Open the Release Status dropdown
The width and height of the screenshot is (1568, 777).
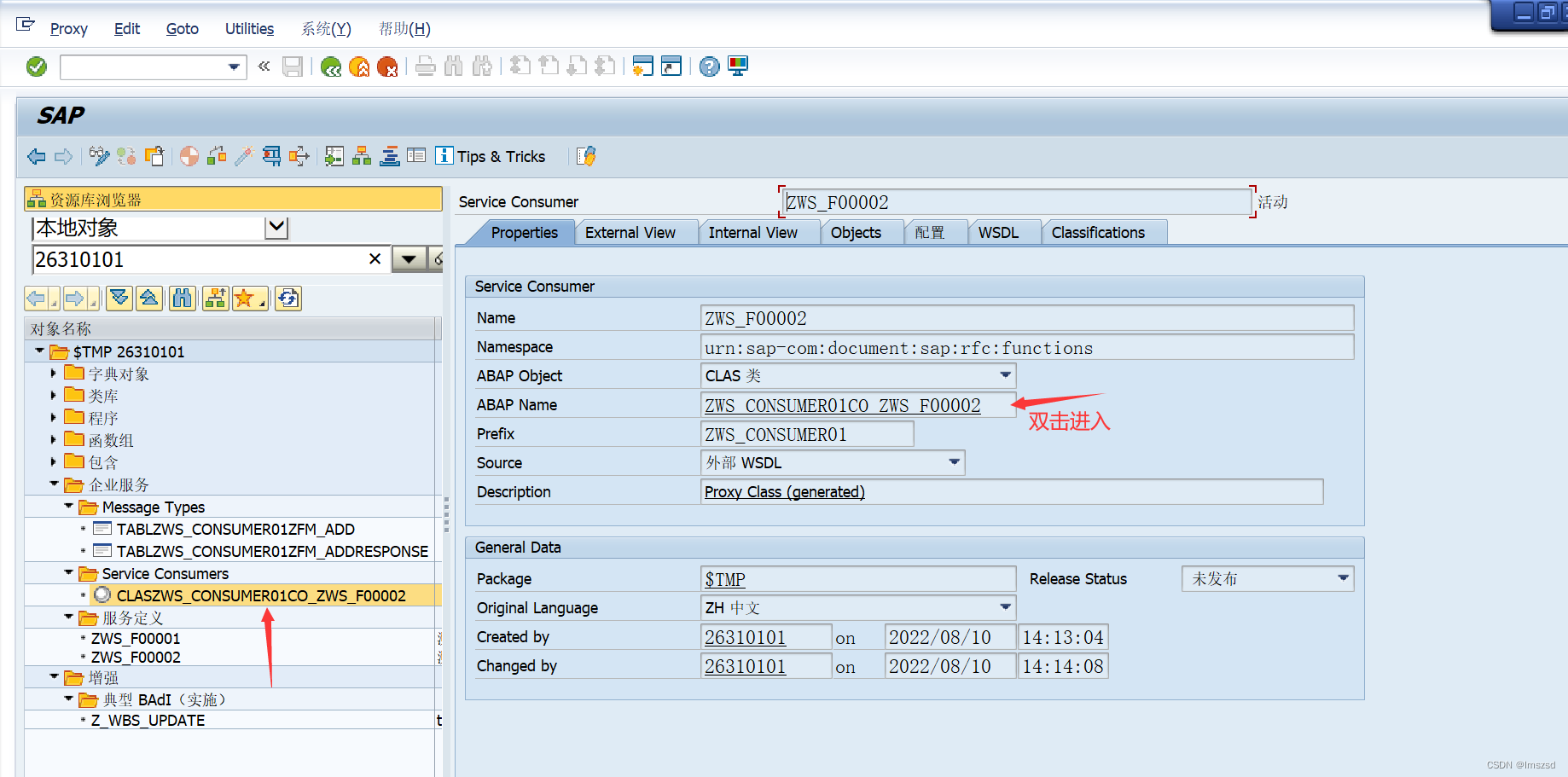pyautogui.click(x=1343, y=578)
